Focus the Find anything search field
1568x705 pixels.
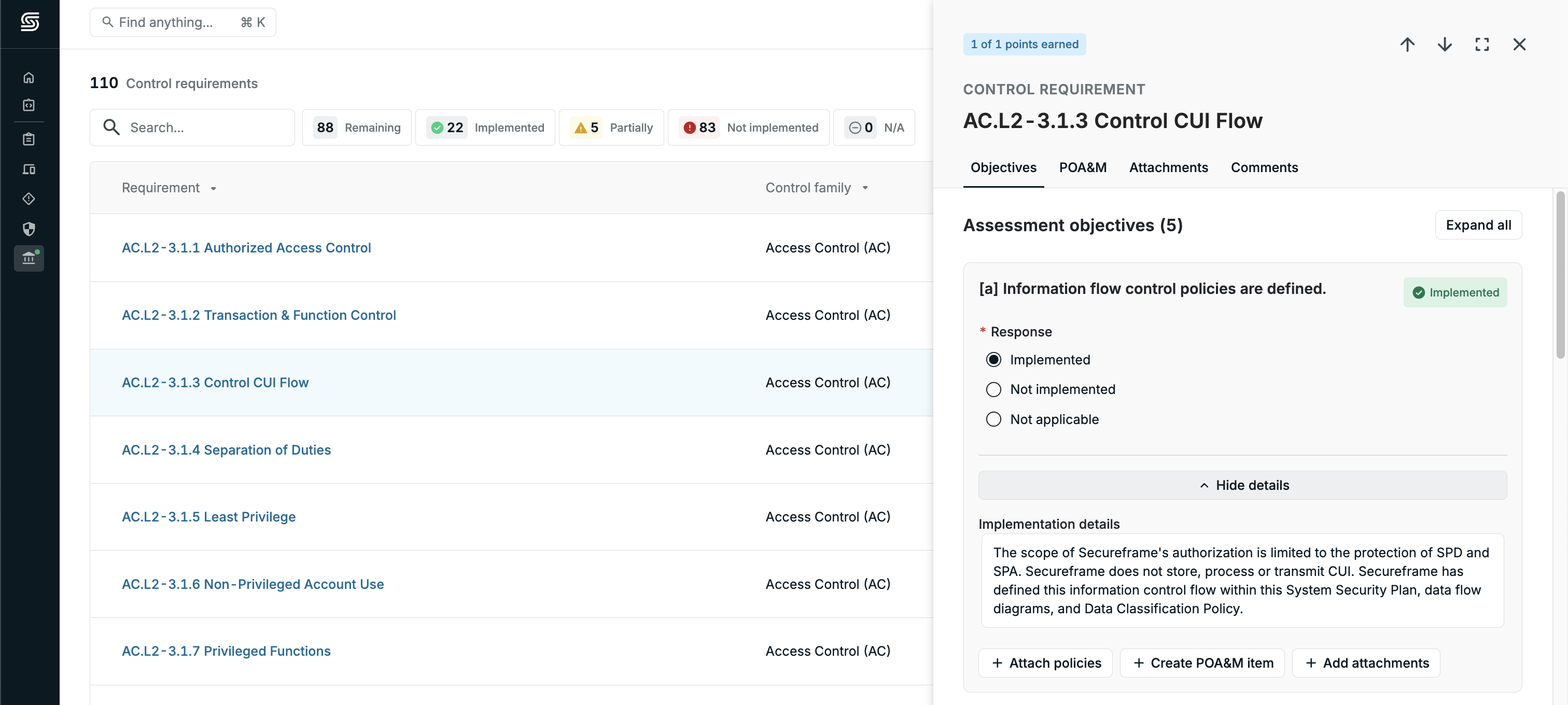(x=183, y=22)
